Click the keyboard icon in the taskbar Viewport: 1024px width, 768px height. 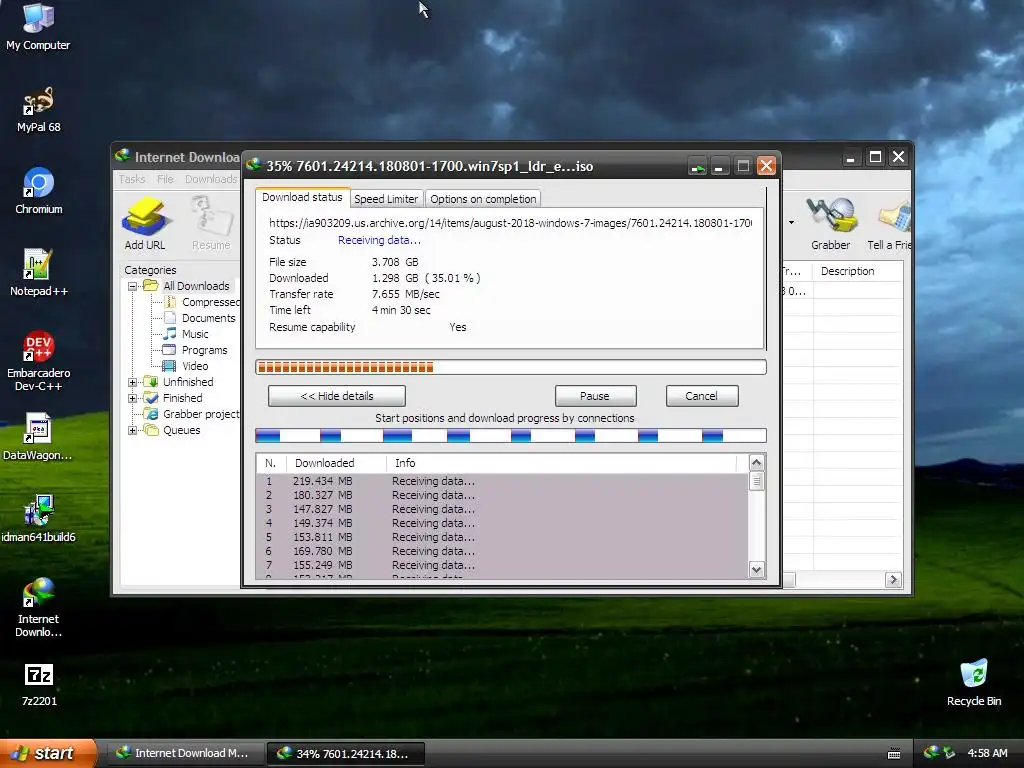pos(894,754)
